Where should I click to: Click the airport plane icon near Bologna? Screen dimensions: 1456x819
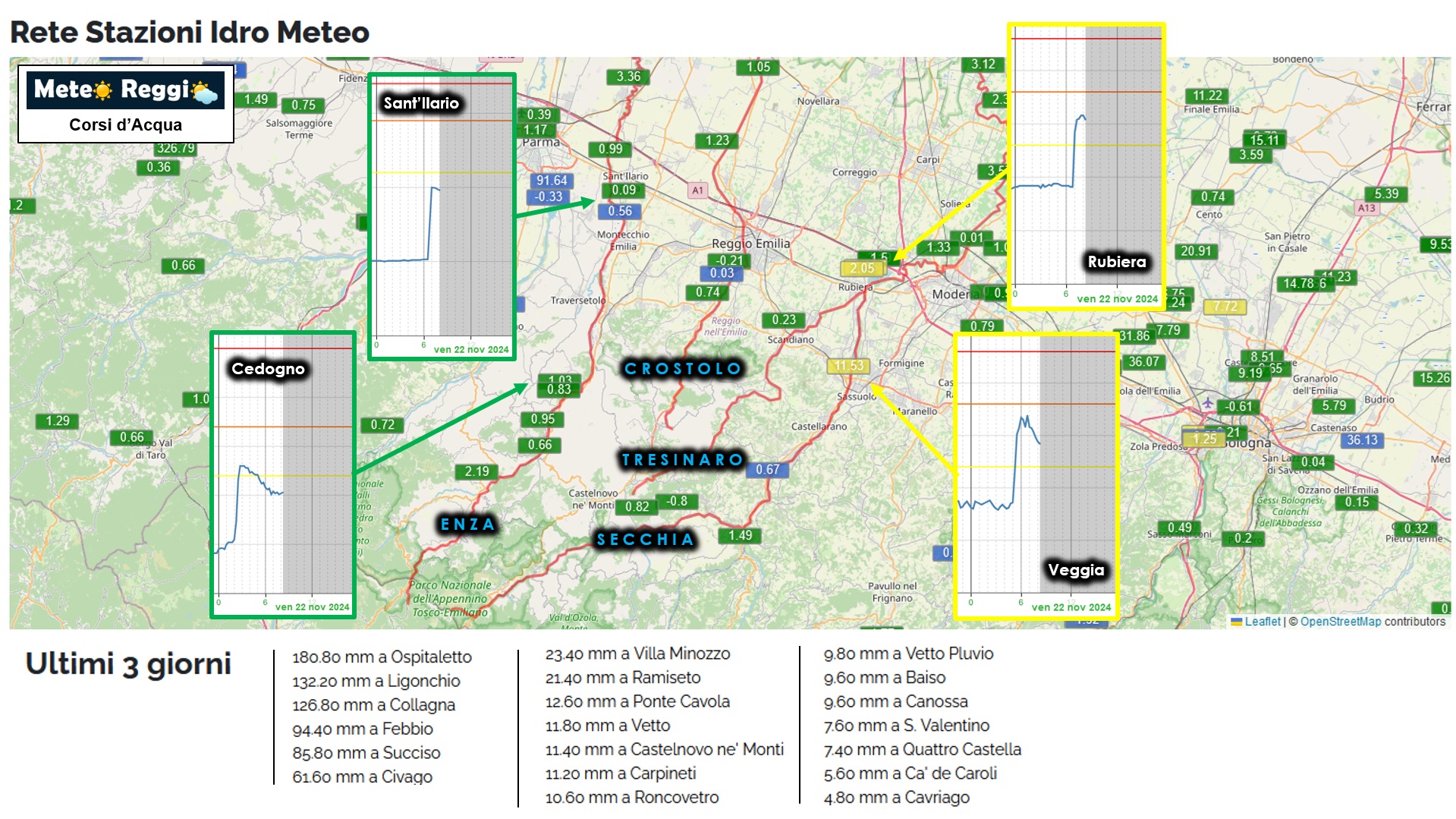[x=1207, y=402]
